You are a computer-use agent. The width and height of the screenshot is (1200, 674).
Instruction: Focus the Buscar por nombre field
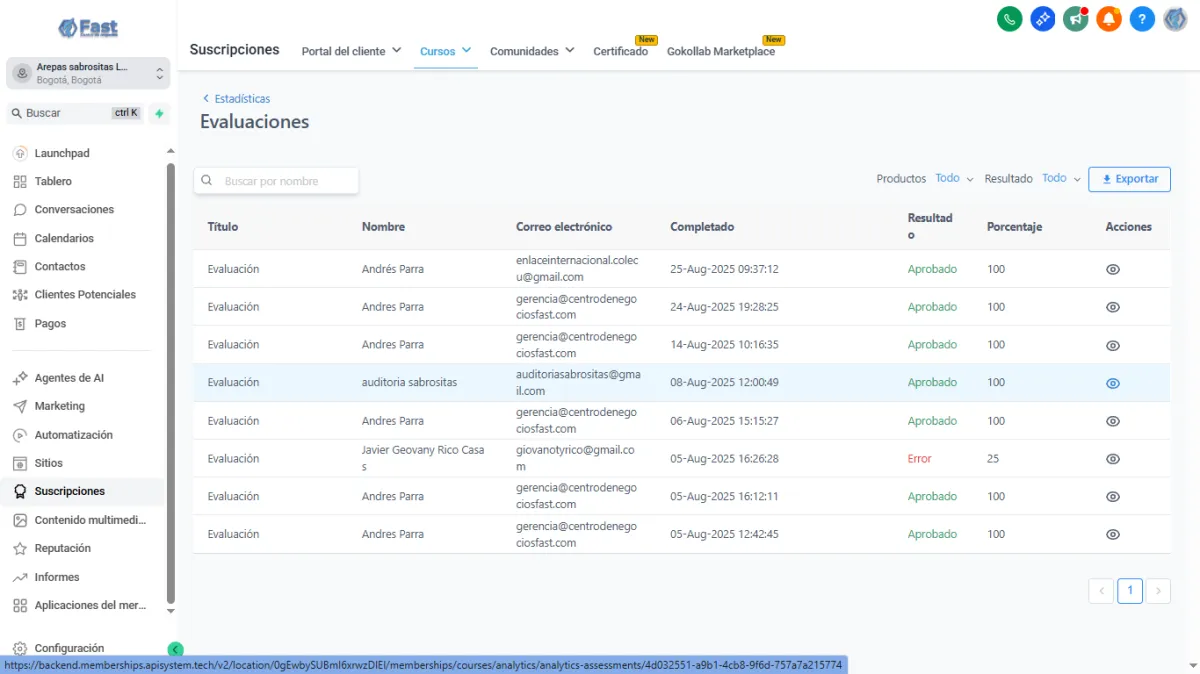pyautogui.click(x=276, y=181)
